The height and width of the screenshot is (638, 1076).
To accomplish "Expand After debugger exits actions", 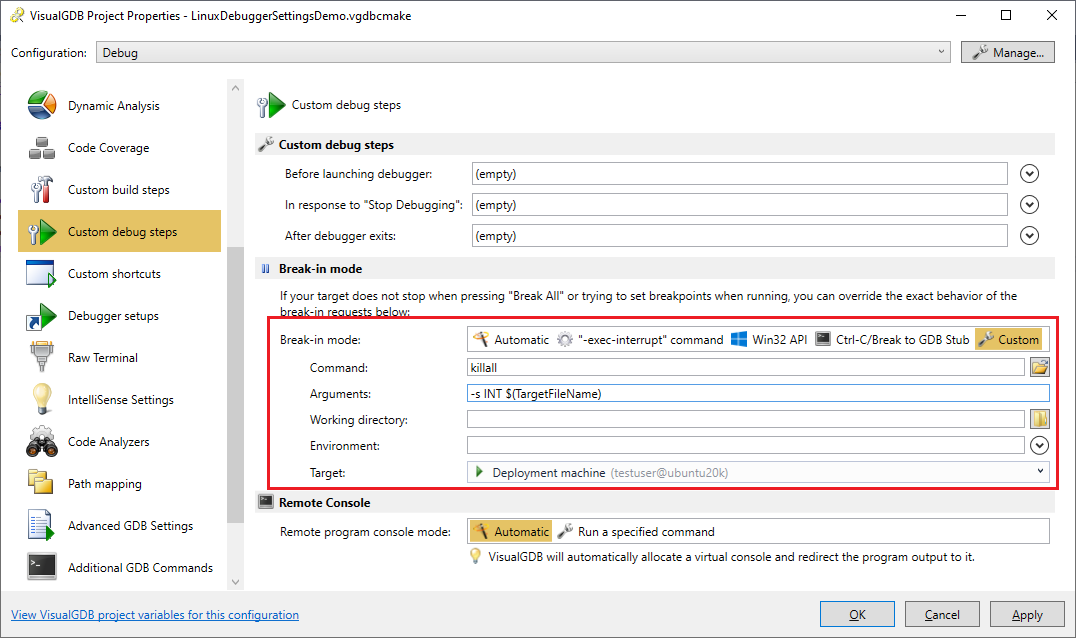I will (x=1029, y=235).
